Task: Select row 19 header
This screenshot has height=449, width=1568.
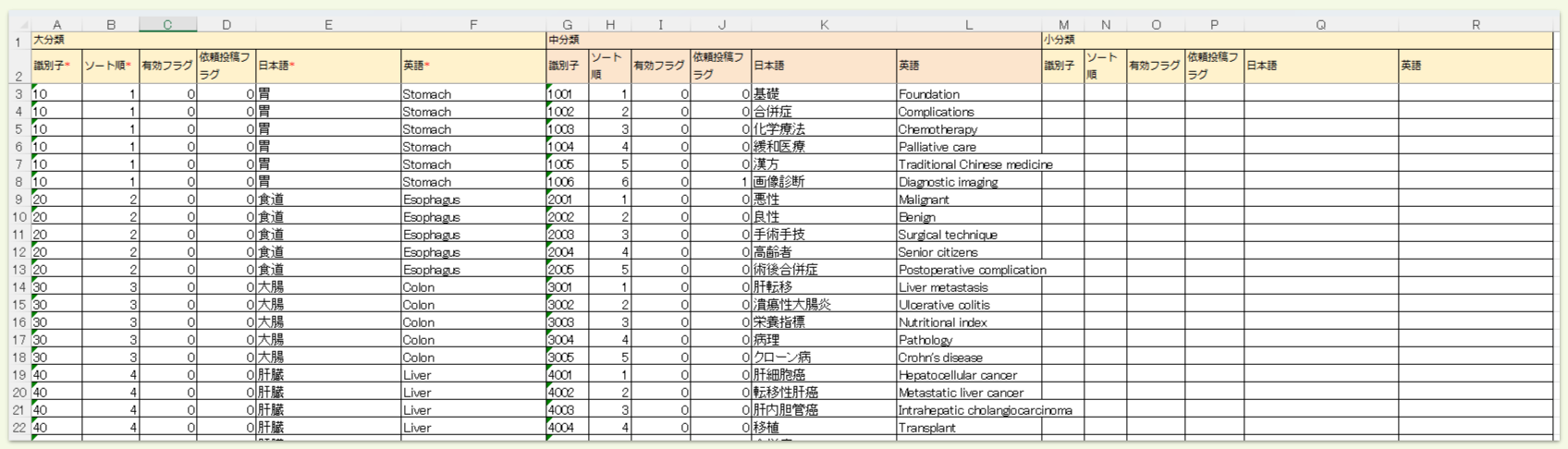Action: tap(20, 374)
